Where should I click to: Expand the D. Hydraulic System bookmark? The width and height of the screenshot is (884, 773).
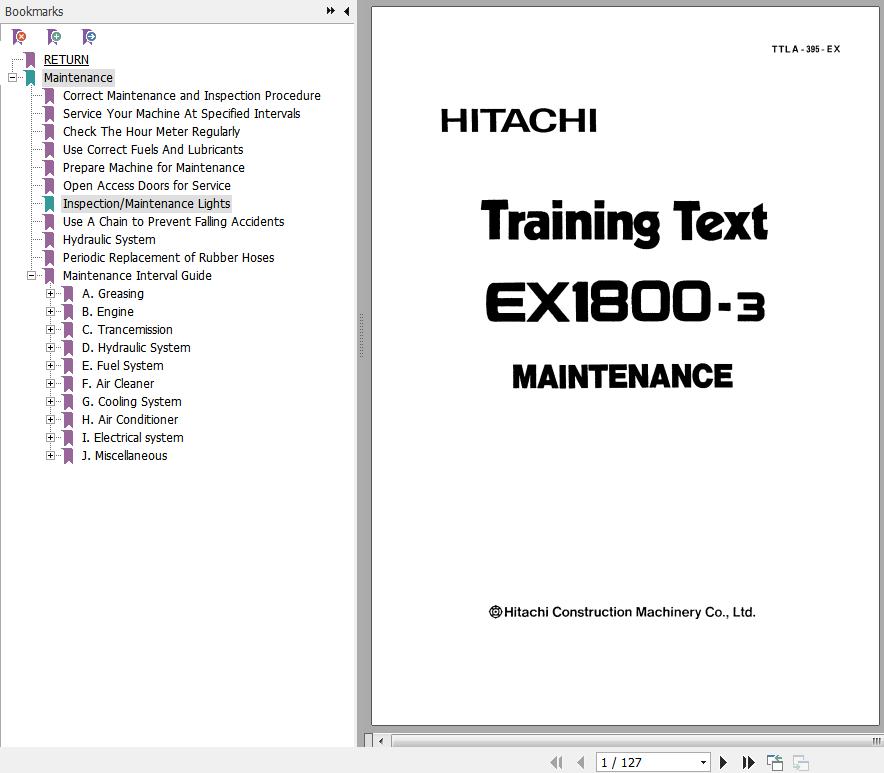[x=50, y=348]
